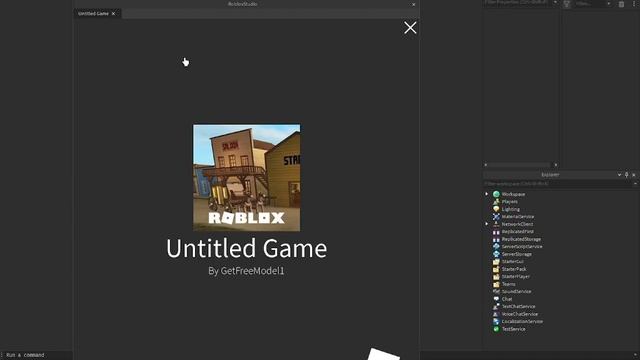The width and height of the screenshot is (640, 360).
Task: Select the ServerStorage label
Action: point(516,254)
